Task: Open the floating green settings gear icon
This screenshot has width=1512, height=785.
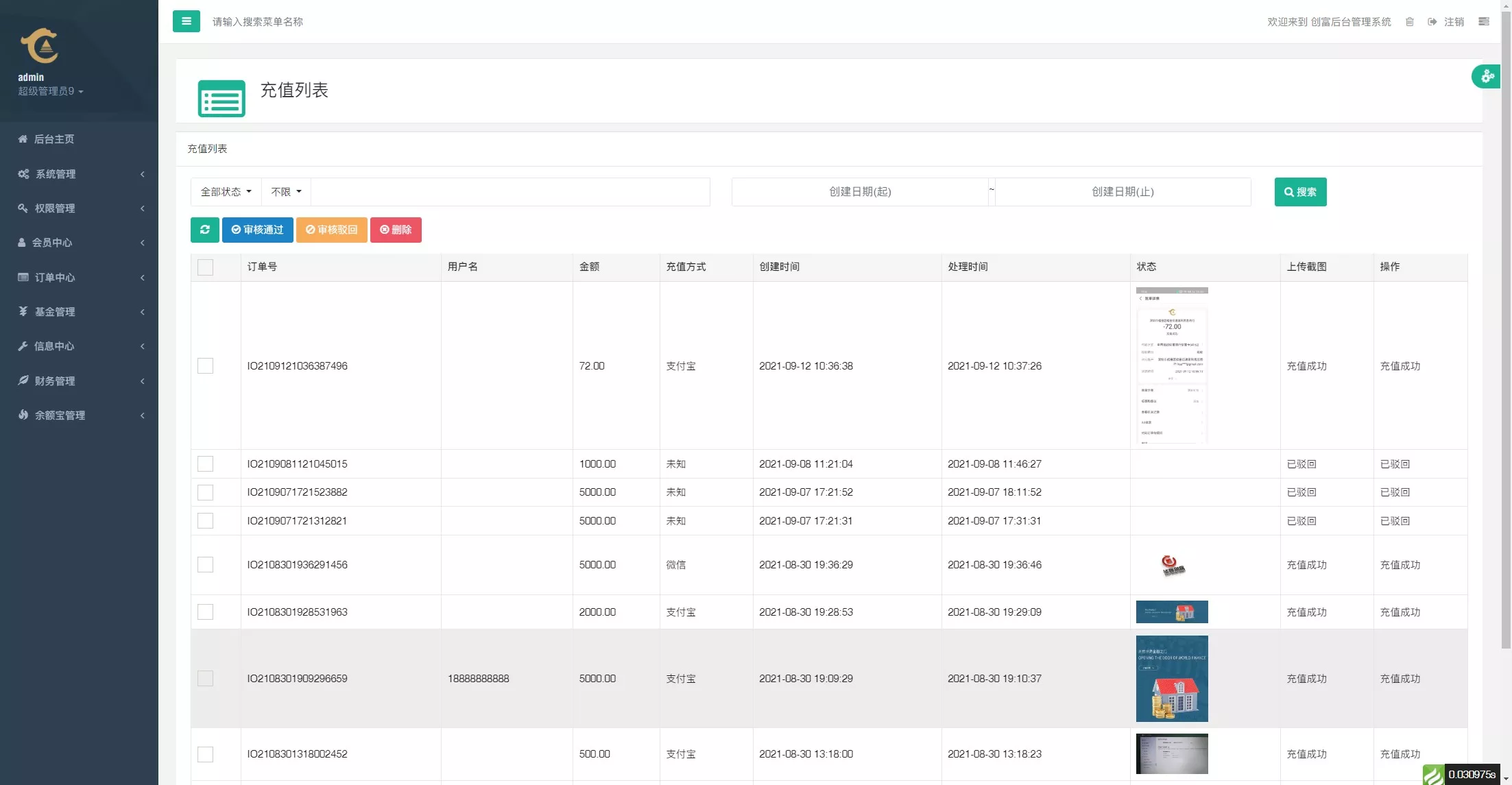Action: pos(1487,76)
